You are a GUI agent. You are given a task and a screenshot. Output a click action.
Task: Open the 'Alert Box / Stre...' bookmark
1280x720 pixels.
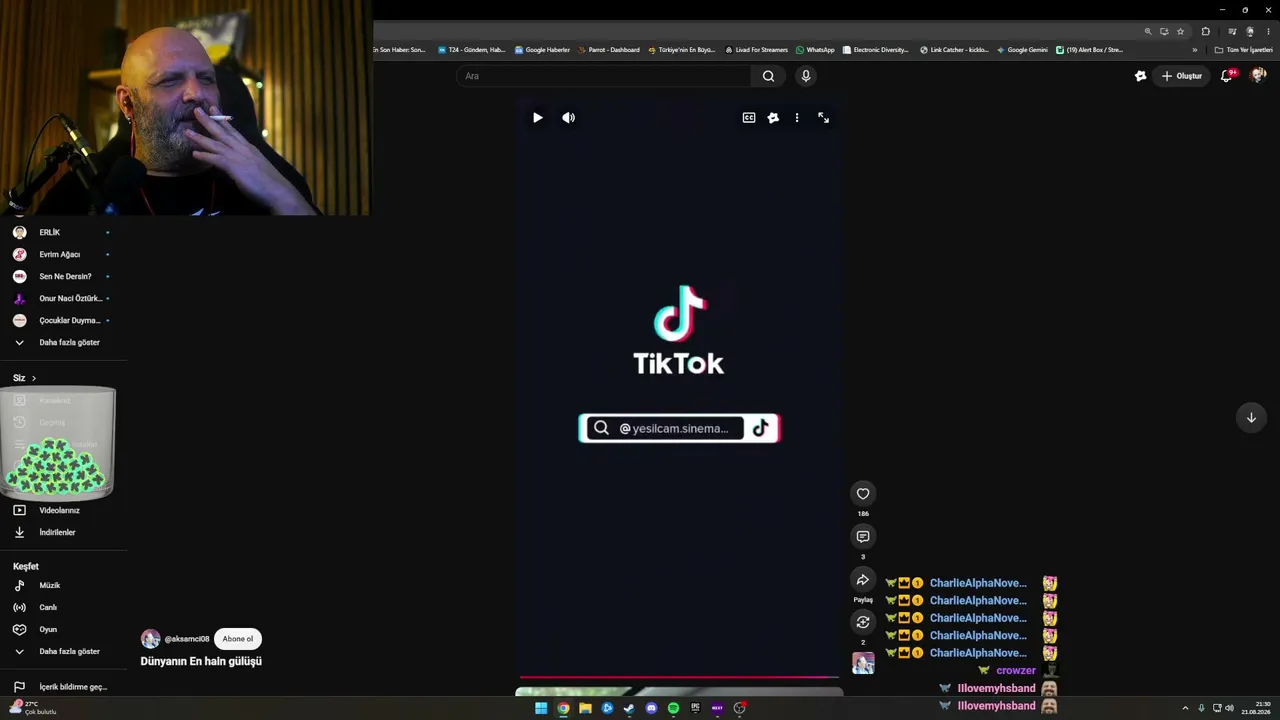pyautogui.click(x=1090, y=50)
